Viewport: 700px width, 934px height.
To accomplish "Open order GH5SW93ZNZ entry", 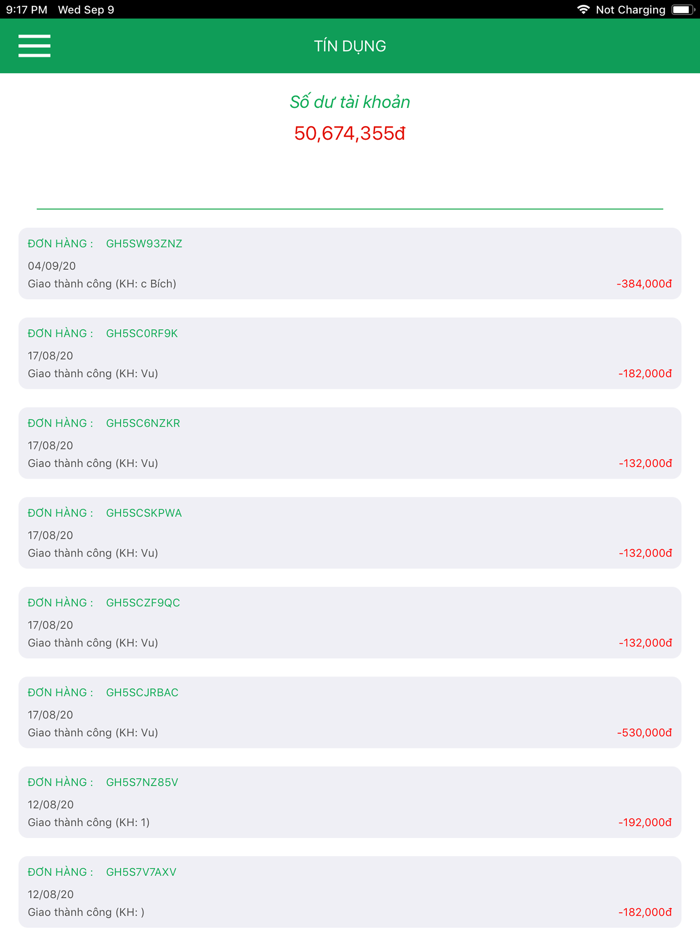I will (350, 263).
